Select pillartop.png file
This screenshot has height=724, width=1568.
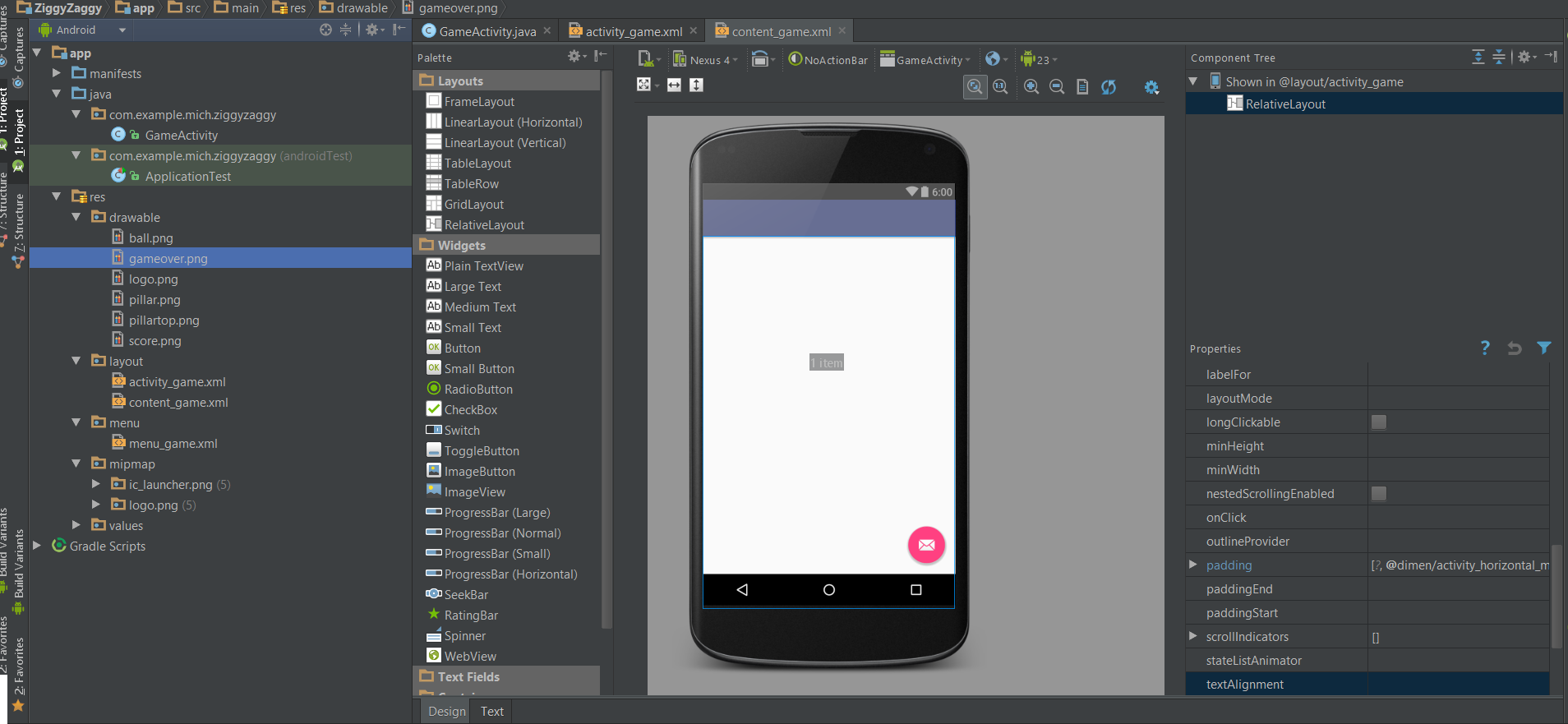[x=155, y=320]
